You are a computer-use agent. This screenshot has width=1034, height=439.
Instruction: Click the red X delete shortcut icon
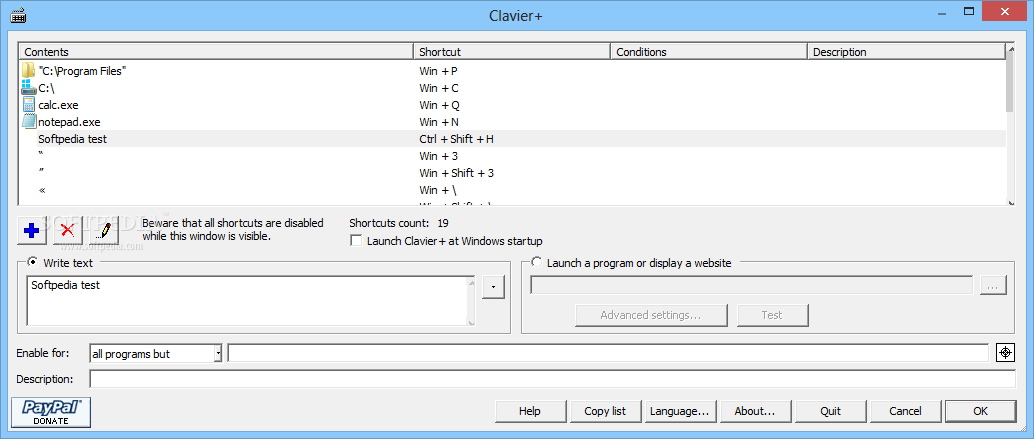[67, 230]
